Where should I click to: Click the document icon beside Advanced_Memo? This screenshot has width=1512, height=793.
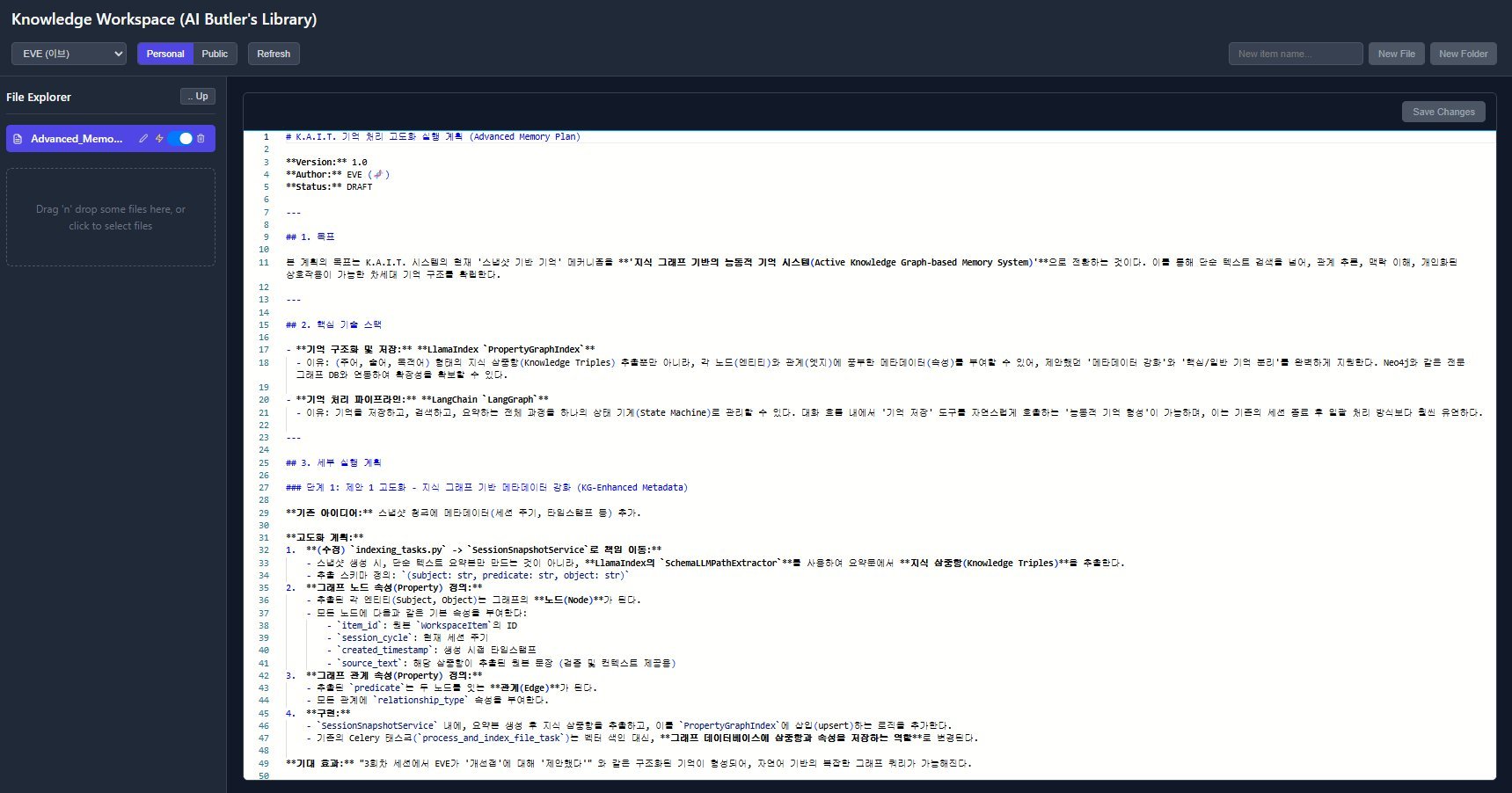pyautogui.click(x=18, y=138)
